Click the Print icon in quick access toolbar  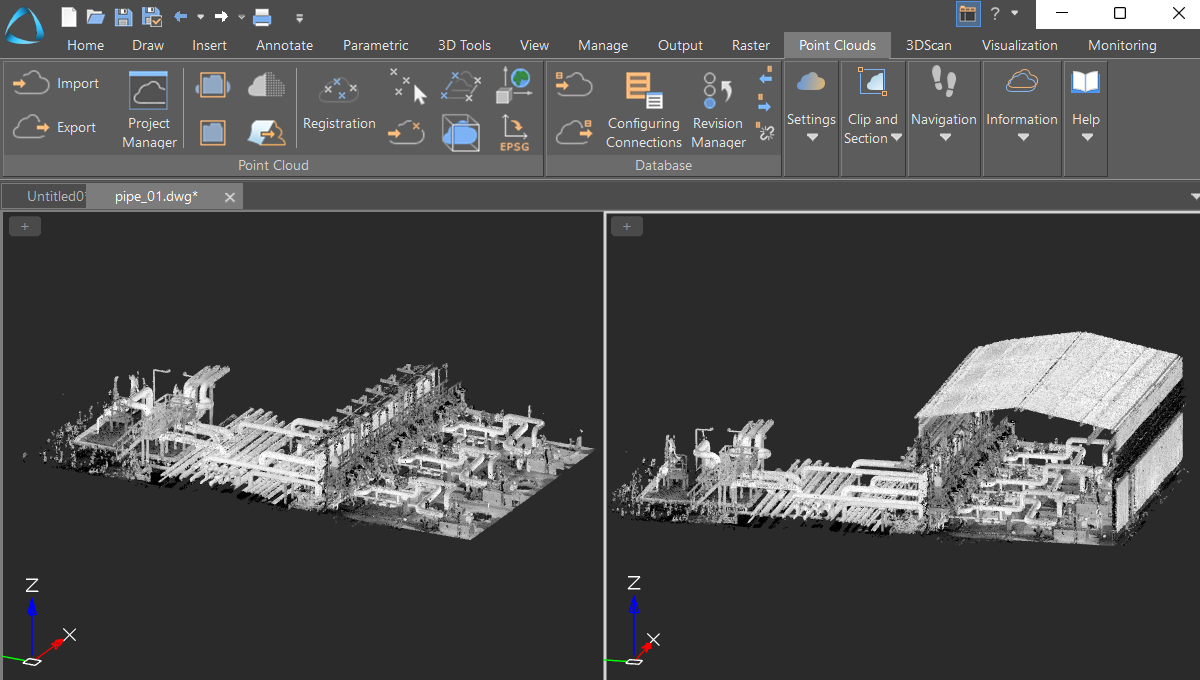pyautogui.click(x=262, y=16)
